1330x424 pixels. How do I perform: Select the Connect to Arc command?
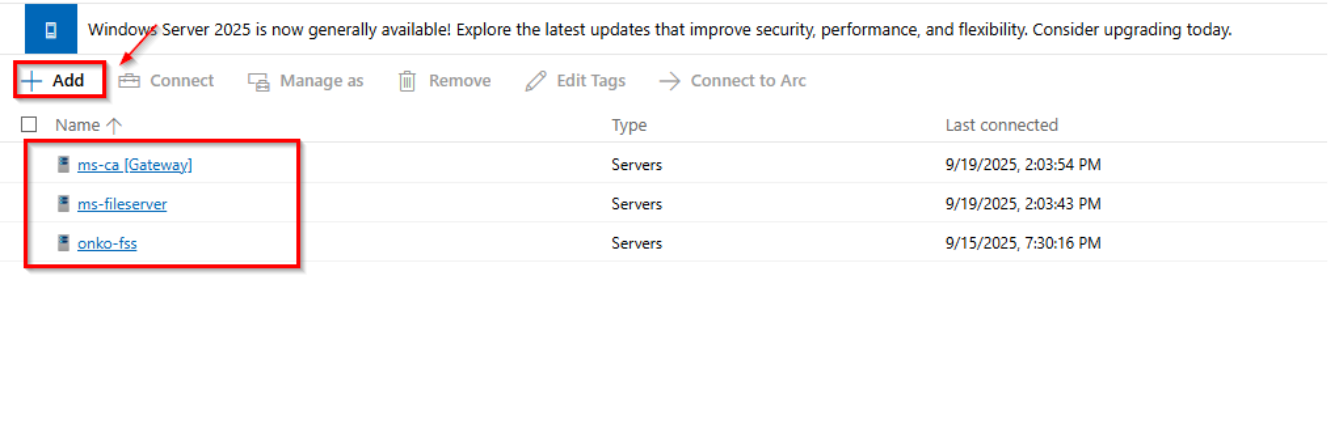click(733, 81)
